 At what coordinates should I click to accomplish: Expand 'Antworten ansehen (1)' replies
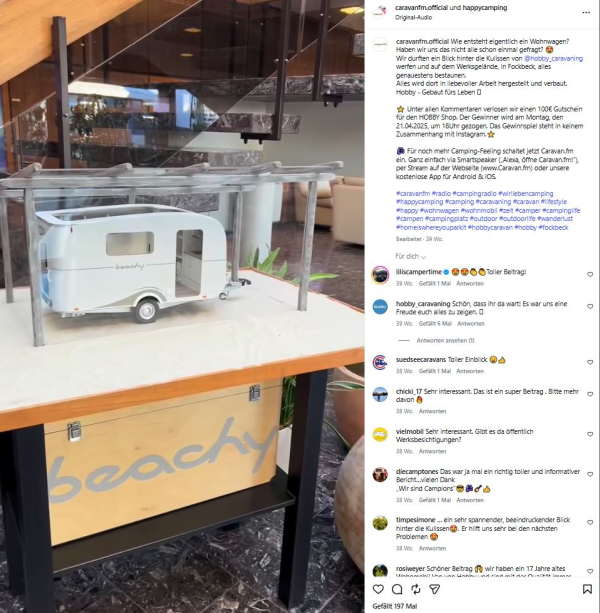point(445,341)
